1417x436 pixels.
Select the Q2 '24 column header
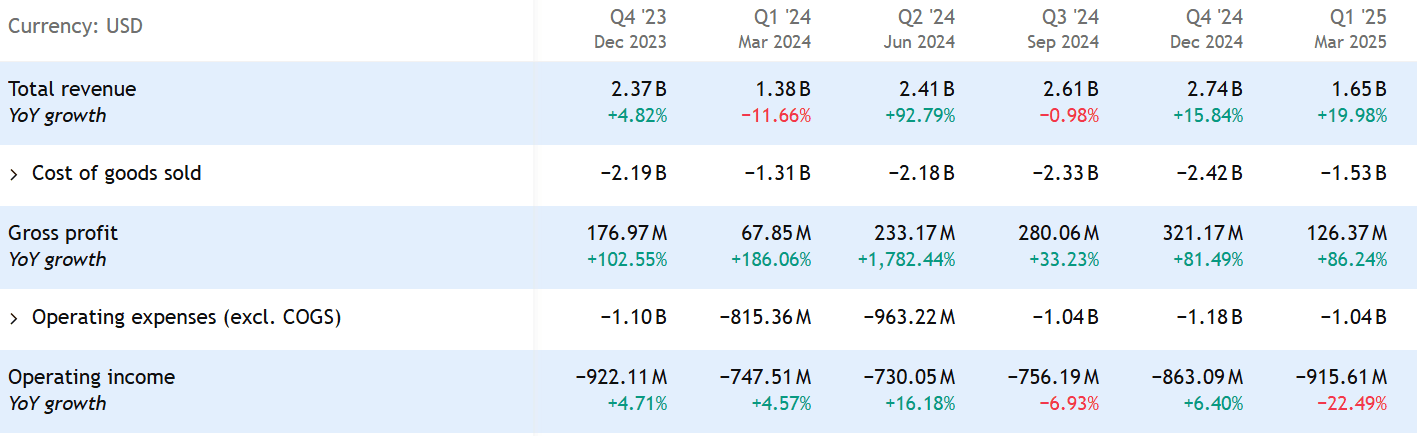click(x=925, y=28)
